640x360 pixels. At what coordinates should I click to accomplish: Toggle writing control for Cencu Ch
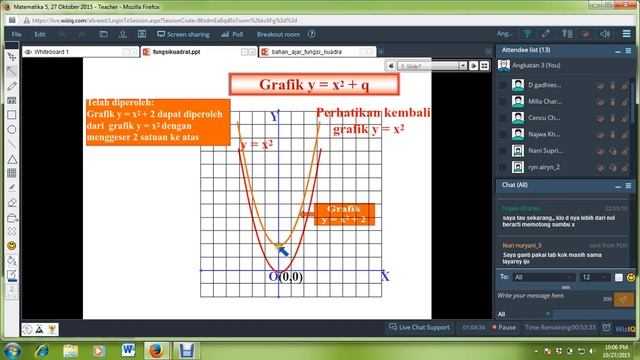click(625, 118)
